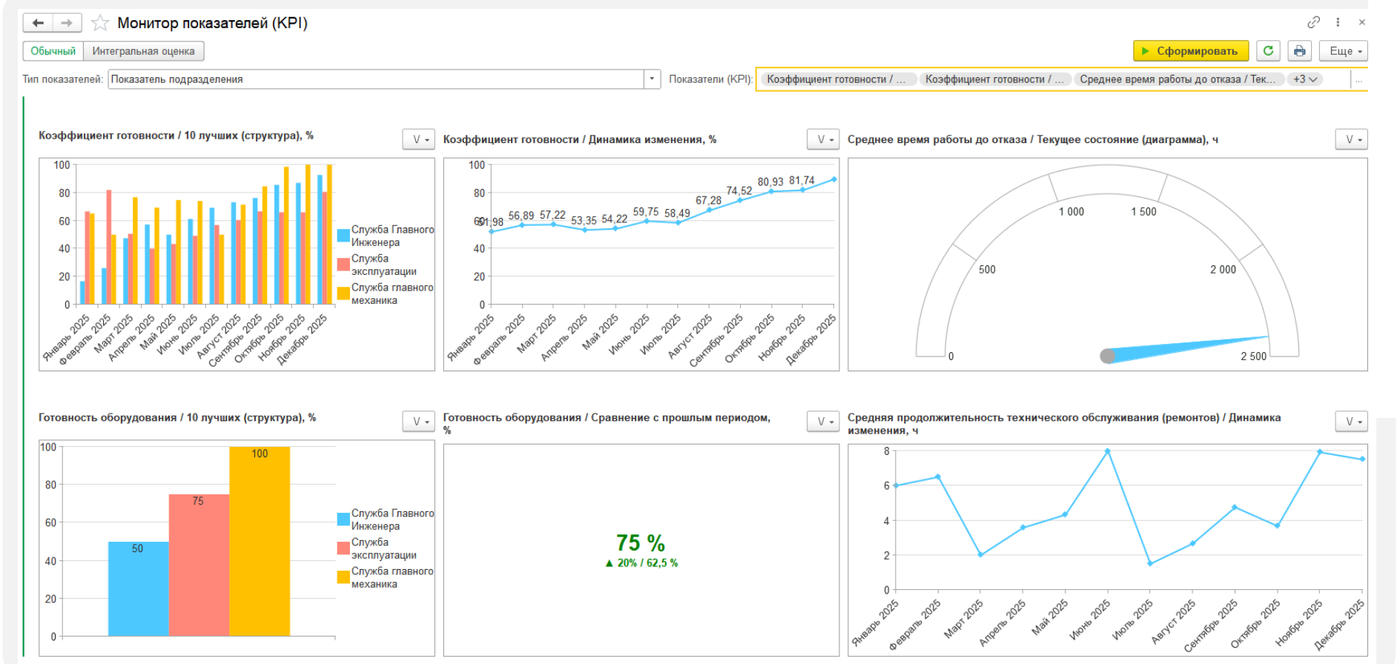Click the yellow bar labeled 100

259,541
